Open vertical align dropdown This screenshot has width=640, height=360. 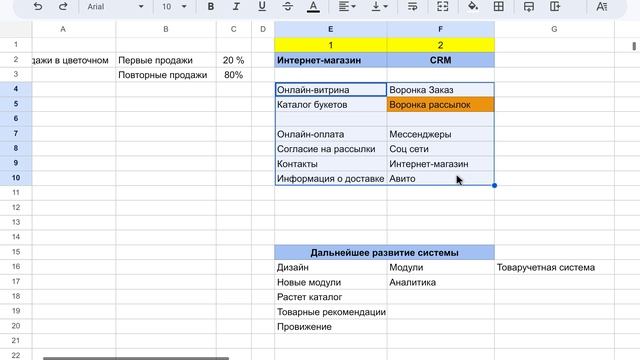[379, 7]
